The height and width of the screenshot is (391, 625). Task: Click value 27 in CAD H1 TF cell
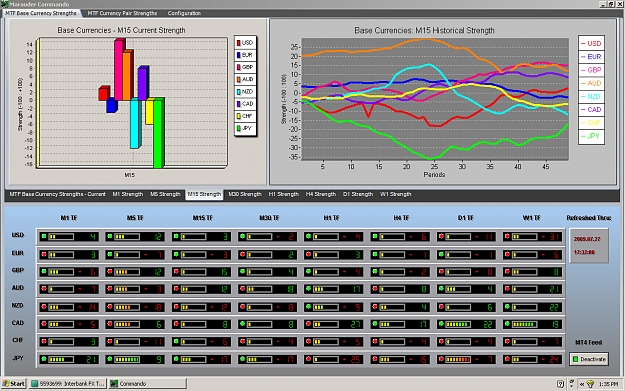tap(355, 324)
